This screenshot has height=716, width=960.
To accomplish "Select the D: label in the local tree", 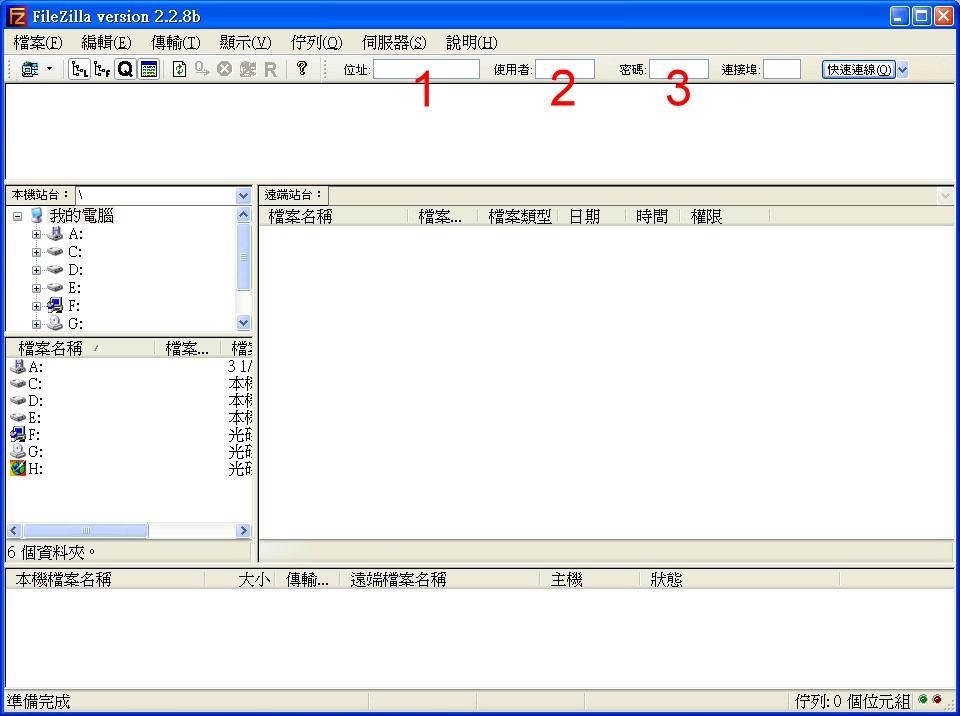I will coord(75,270).
